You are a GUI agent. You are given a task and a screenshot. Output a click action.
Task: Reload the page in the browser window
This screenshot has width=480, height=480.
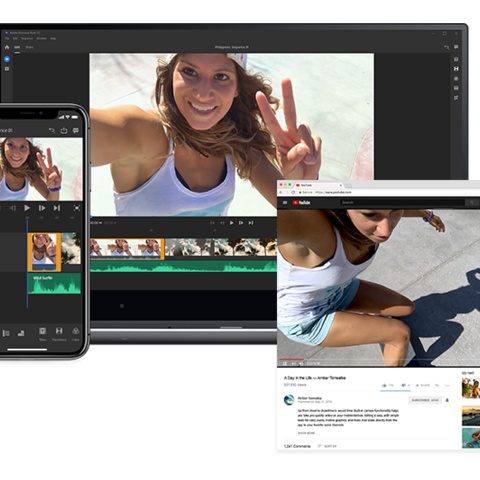click(x=293, y=192)
